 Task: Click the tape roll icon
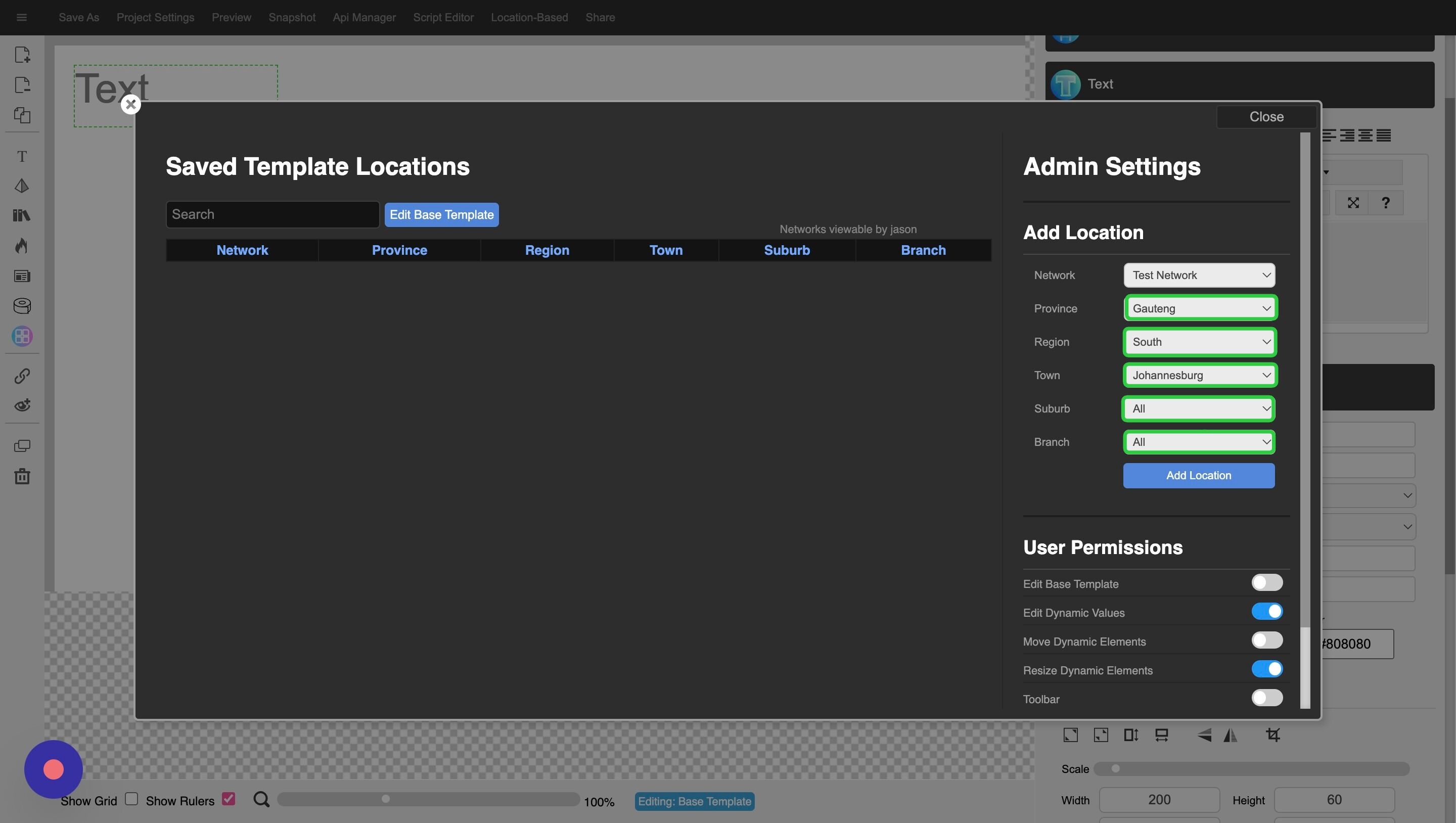(22, 306)
